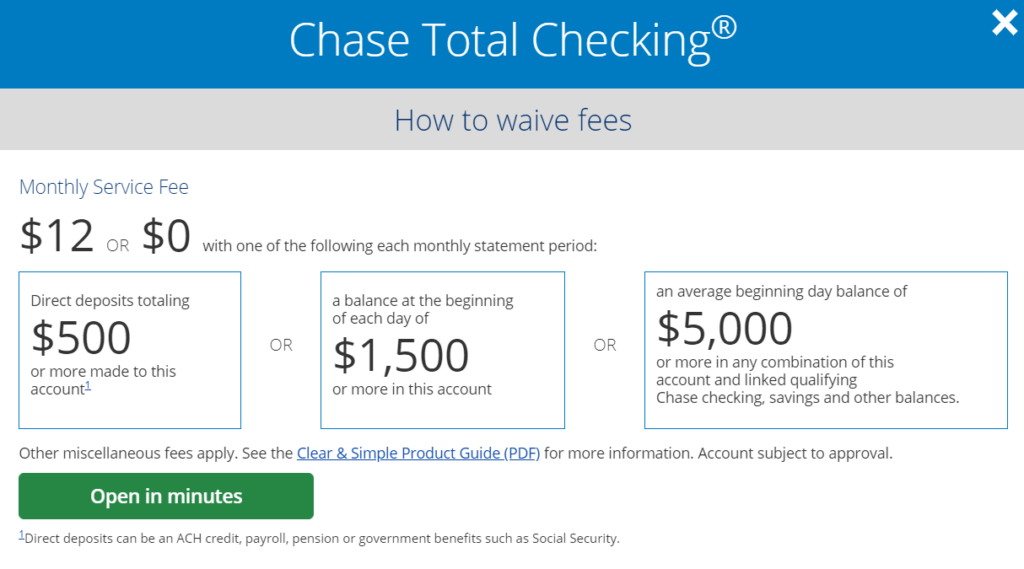Follow footnote 1 link after 'account' in deposits box
Screen dimensions: 1024x569
tap(88, 386)
